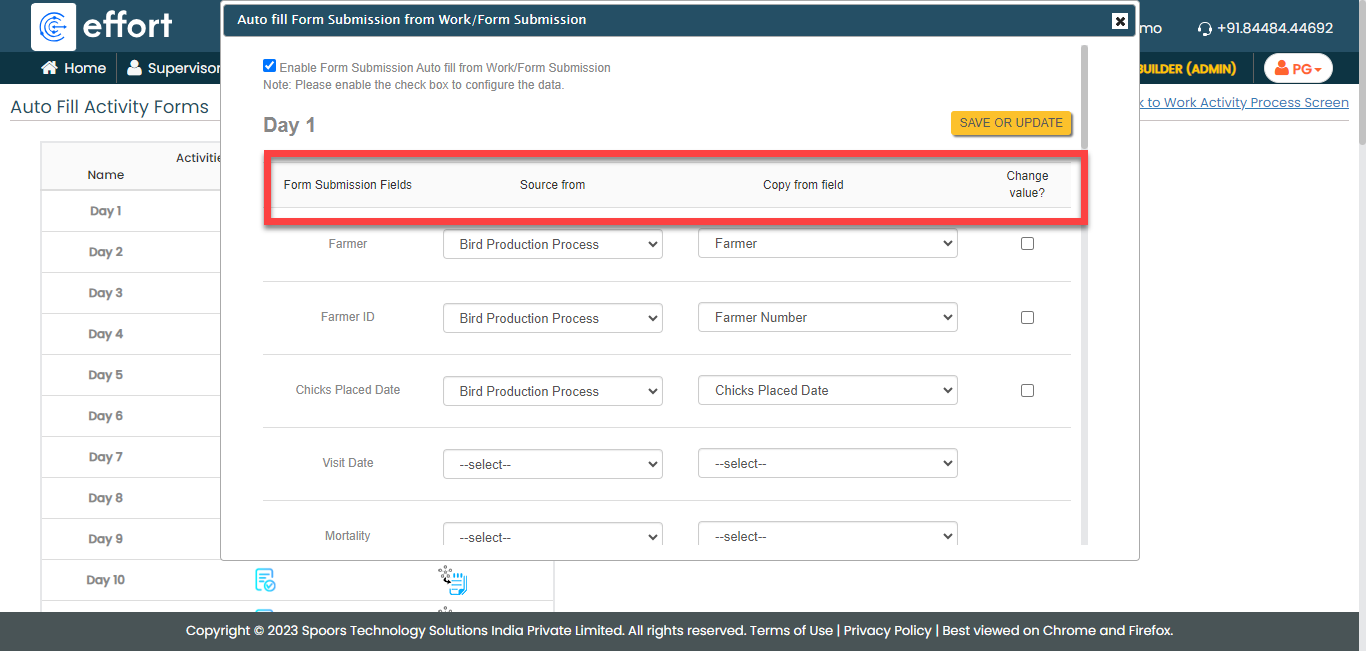
Task: Open the Work Activity Process Screen link
Action: coord(1246,102)
